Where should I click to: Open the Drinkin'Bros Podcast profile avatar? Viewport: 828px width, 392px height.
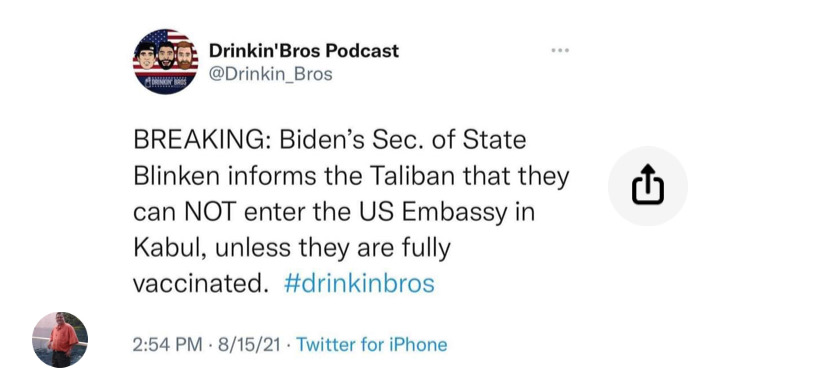(165, 61)
